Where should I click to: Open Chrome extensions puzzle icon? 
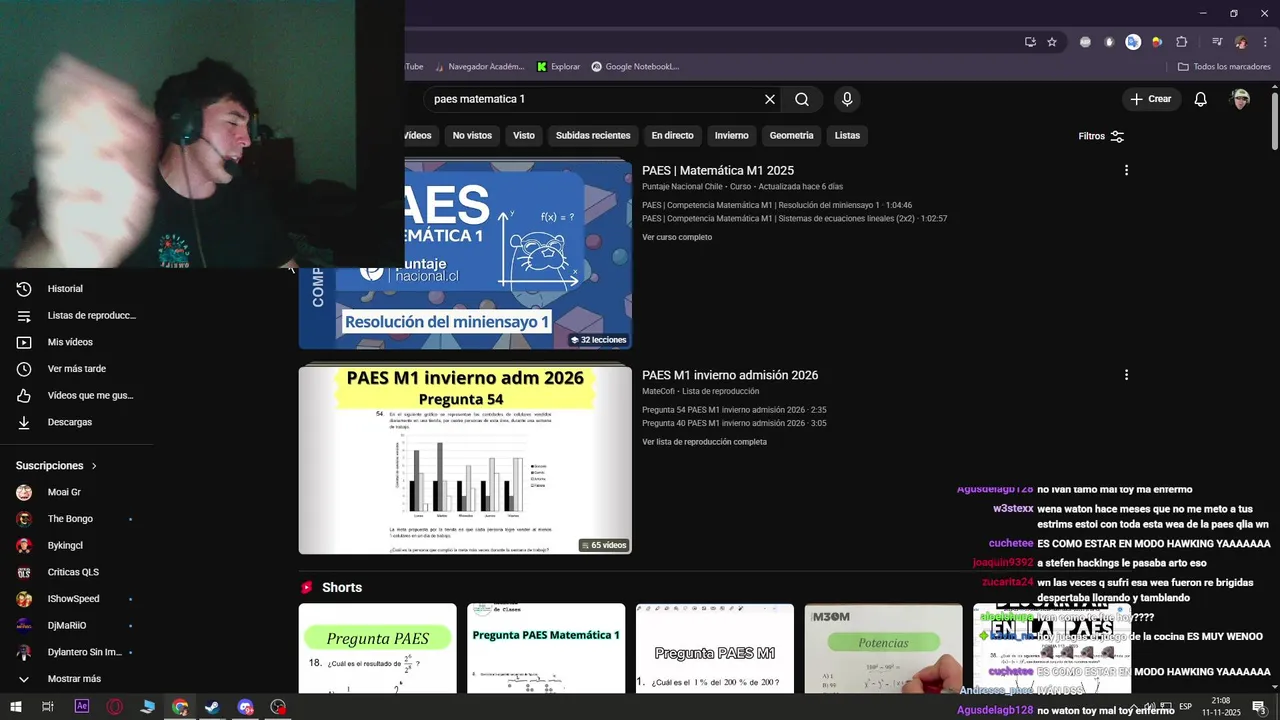[1181, 42]
